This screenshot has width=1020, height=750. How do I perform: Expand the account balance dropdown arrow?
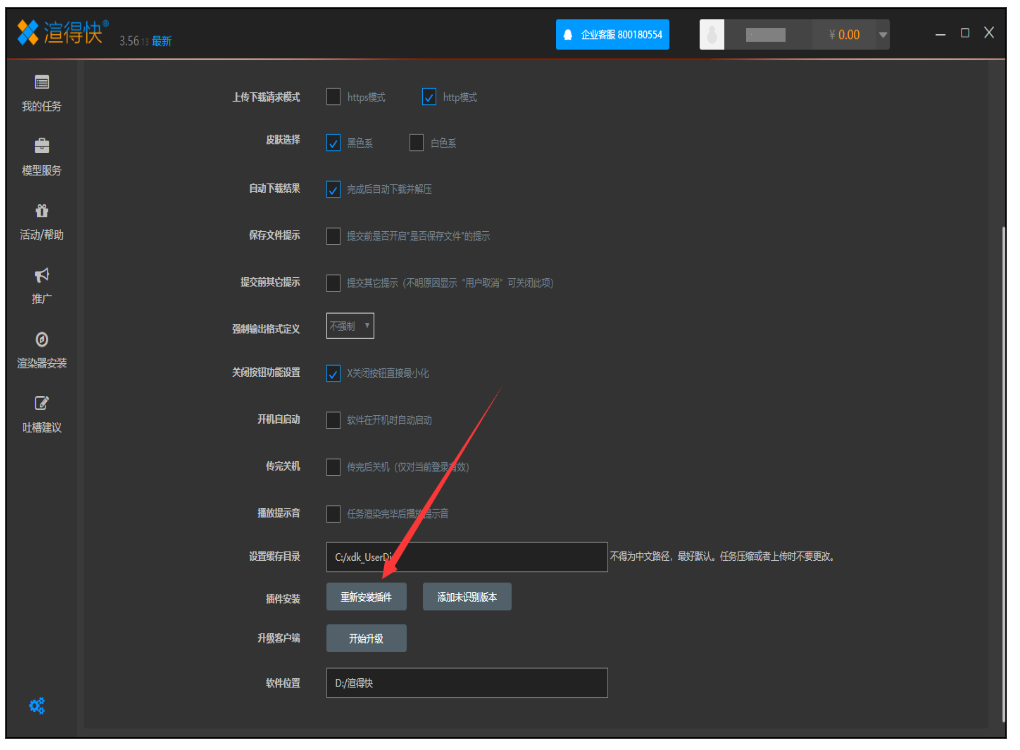(882, 35)
